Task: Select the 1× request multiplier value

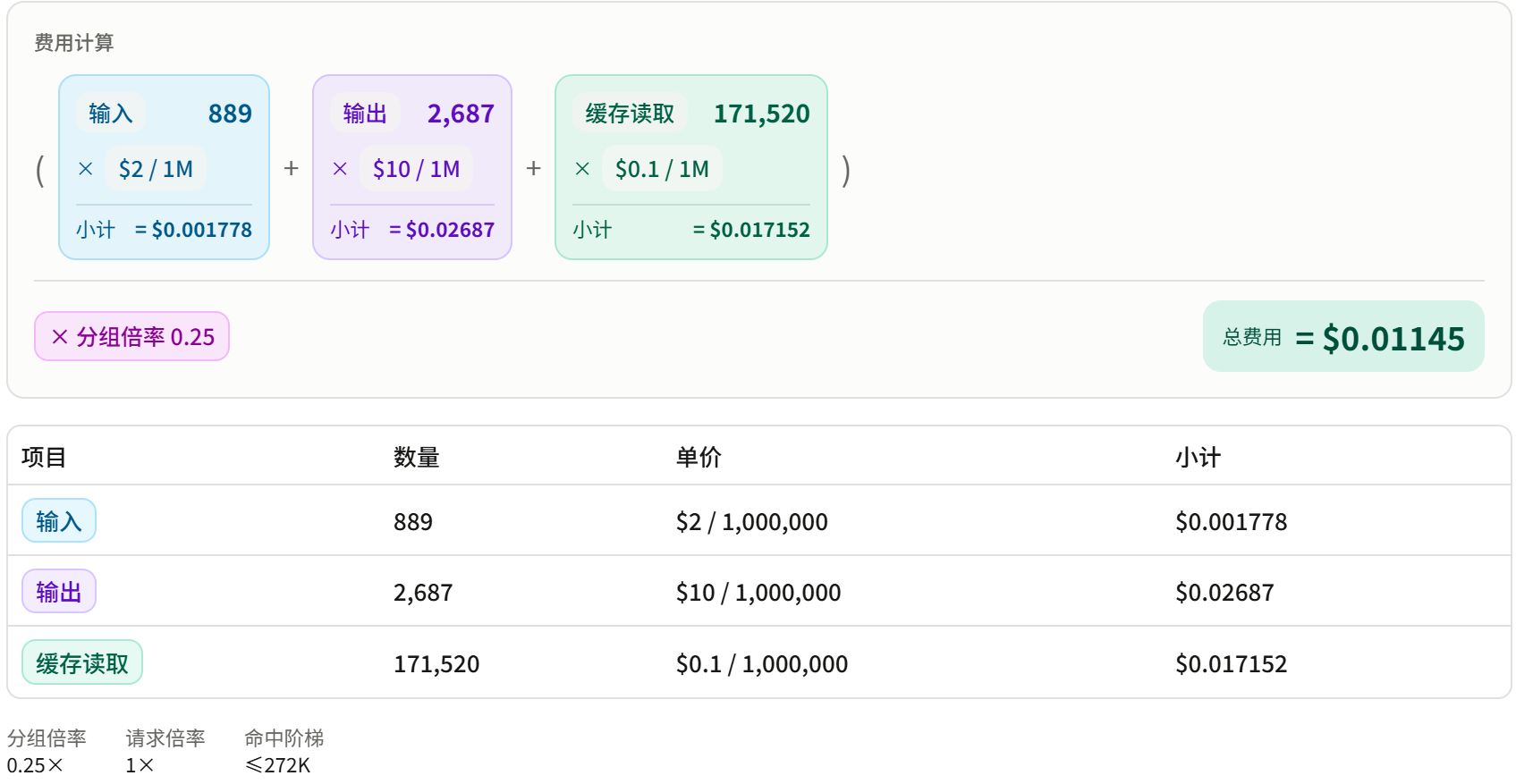Action: pos(140,765)
